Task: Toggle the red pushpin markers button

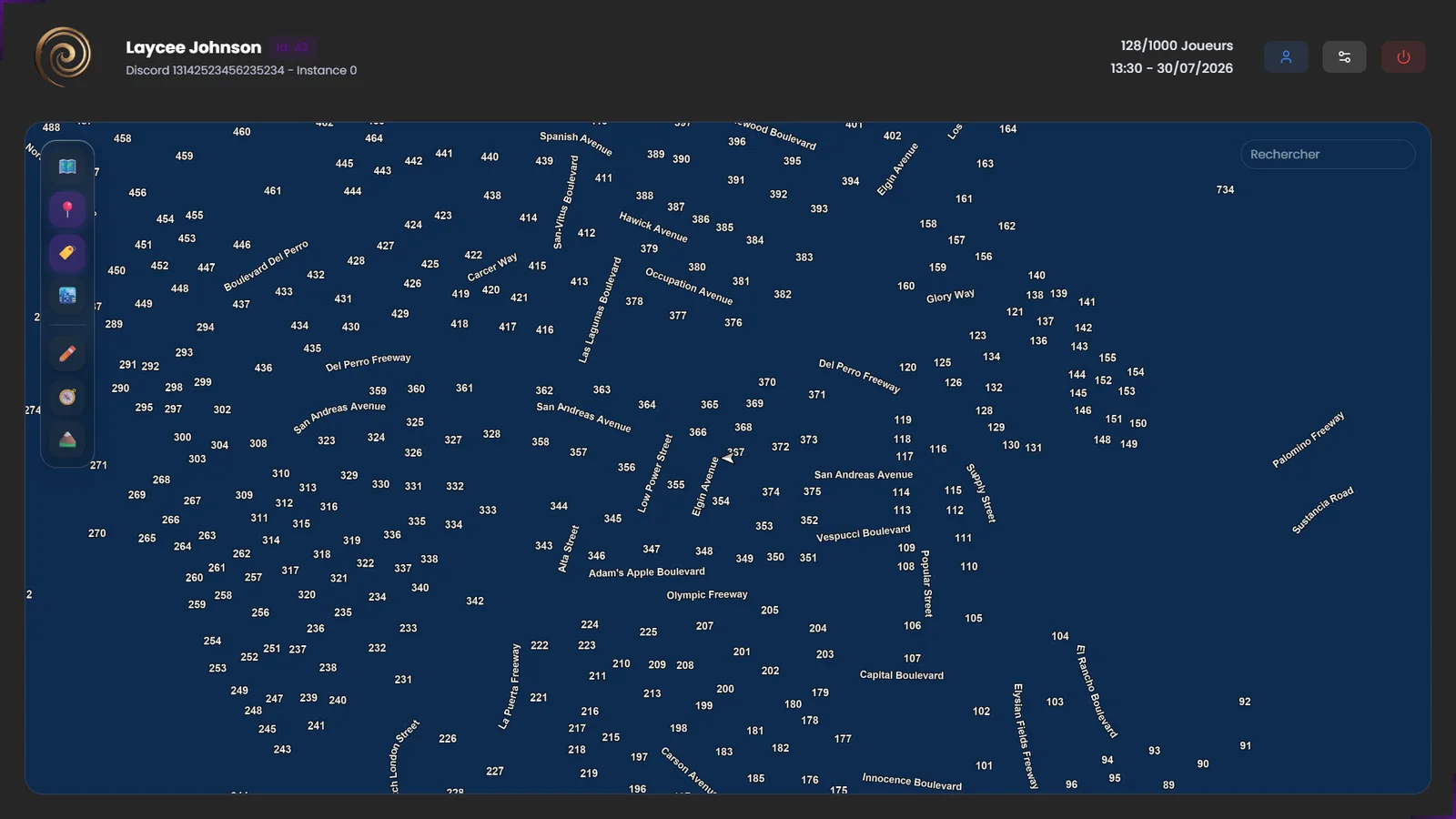Action: click(x=67, y=209)
